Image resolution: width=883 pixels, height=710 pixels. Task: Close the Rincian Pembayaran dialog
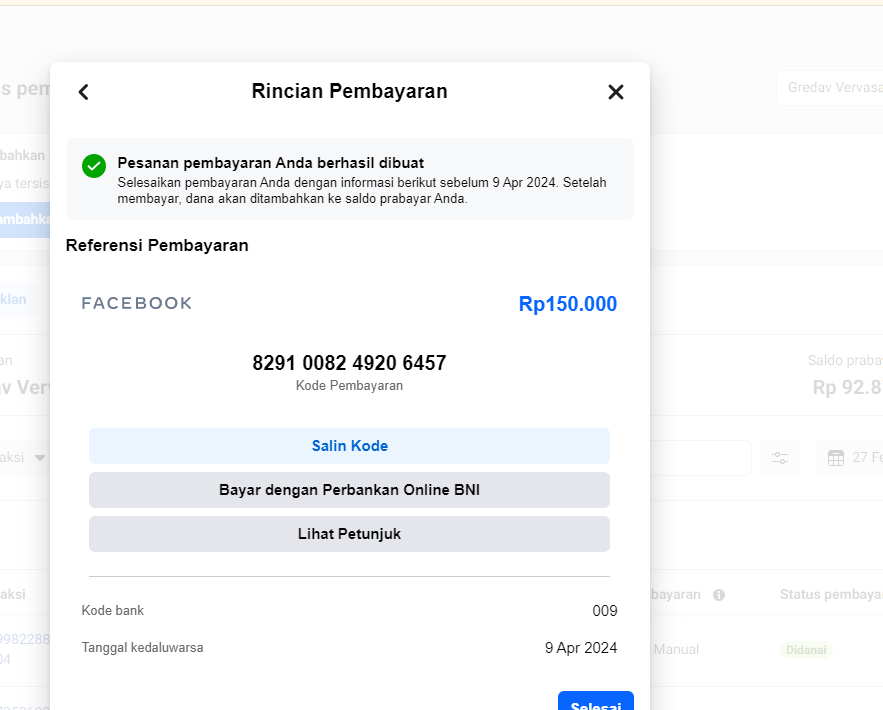click(616, 92)
